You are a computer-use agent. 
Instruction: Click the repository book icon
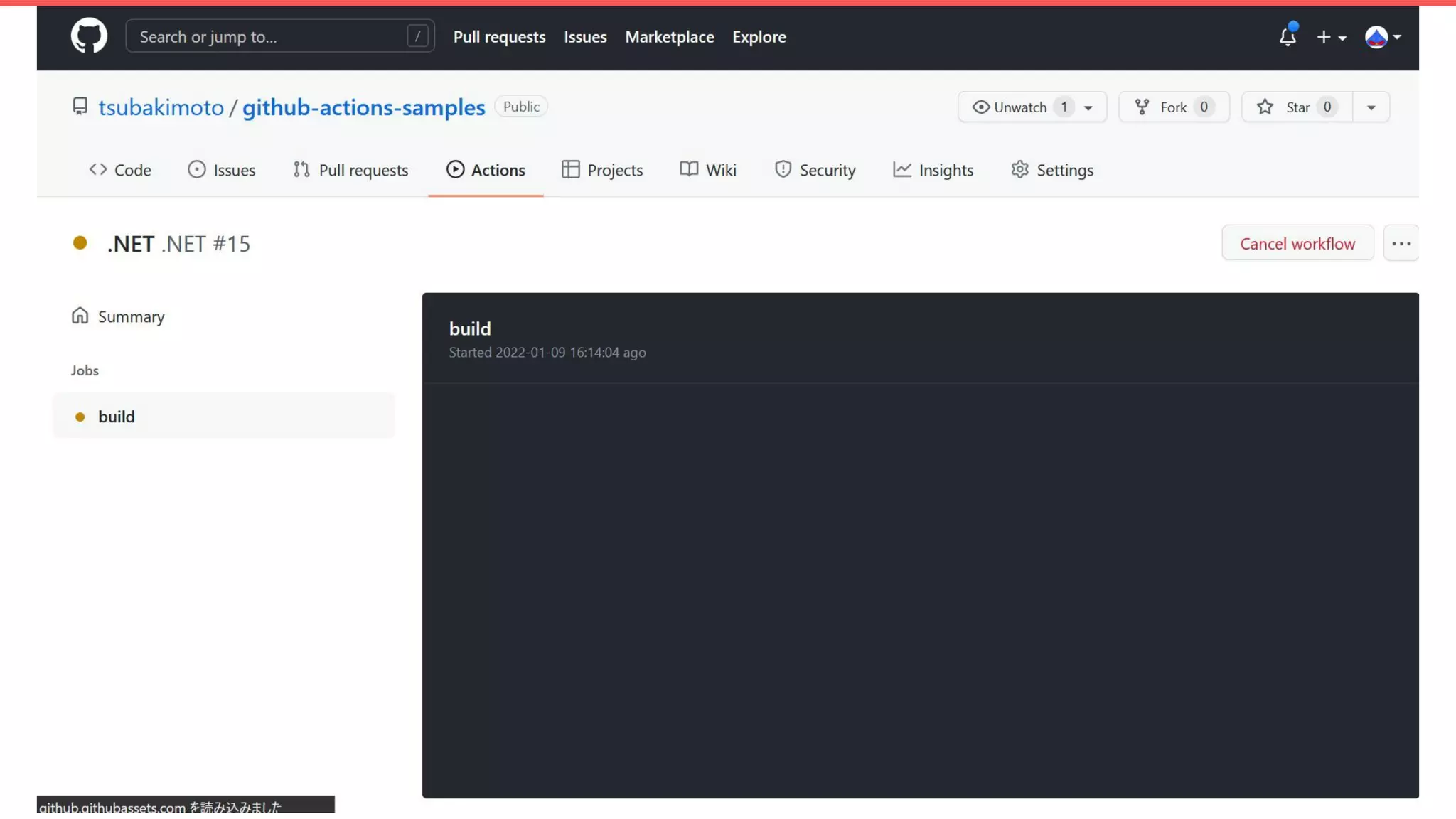click(x=80, y=107)
